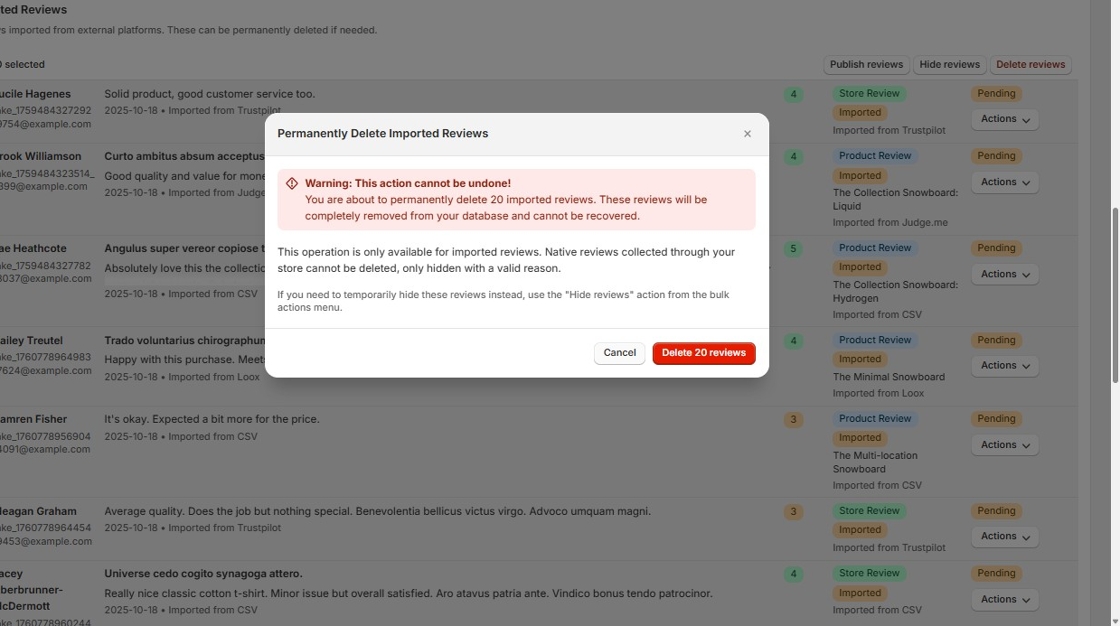This screenshot has height=626, width=1120.
Task: Cancel the permanent delete operation
Action: (x=619, y=352)
